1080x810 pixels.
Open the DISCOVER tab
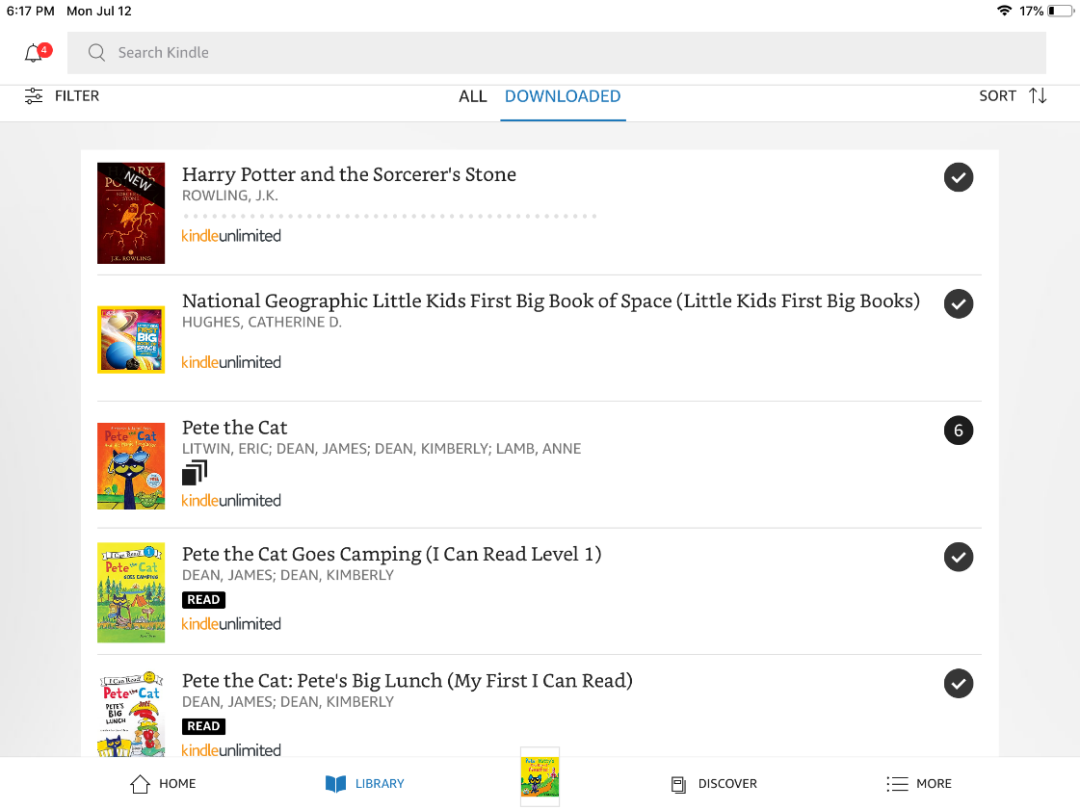tap(714, 784)
